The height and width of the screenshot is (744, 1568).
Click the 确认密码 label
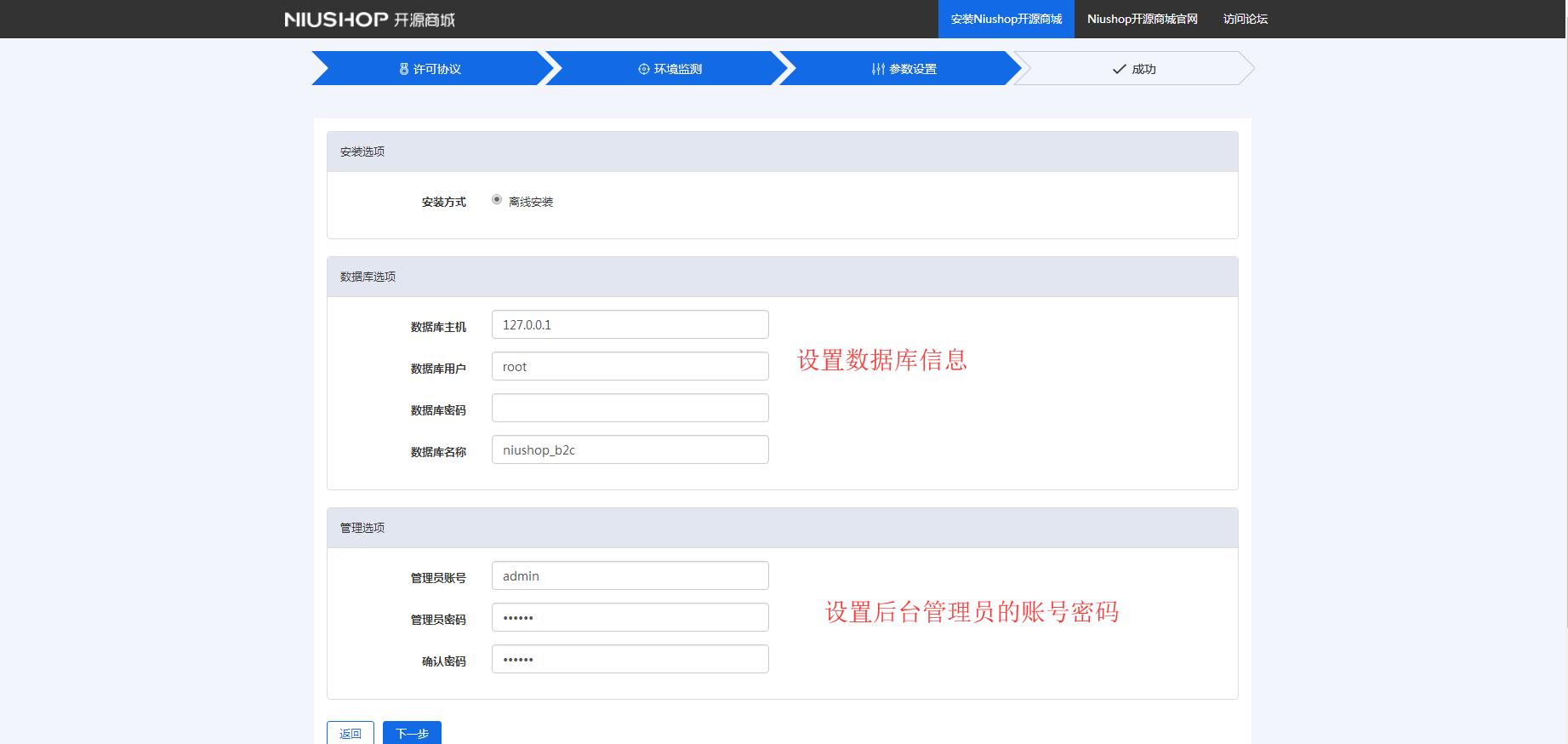[444, 661]
